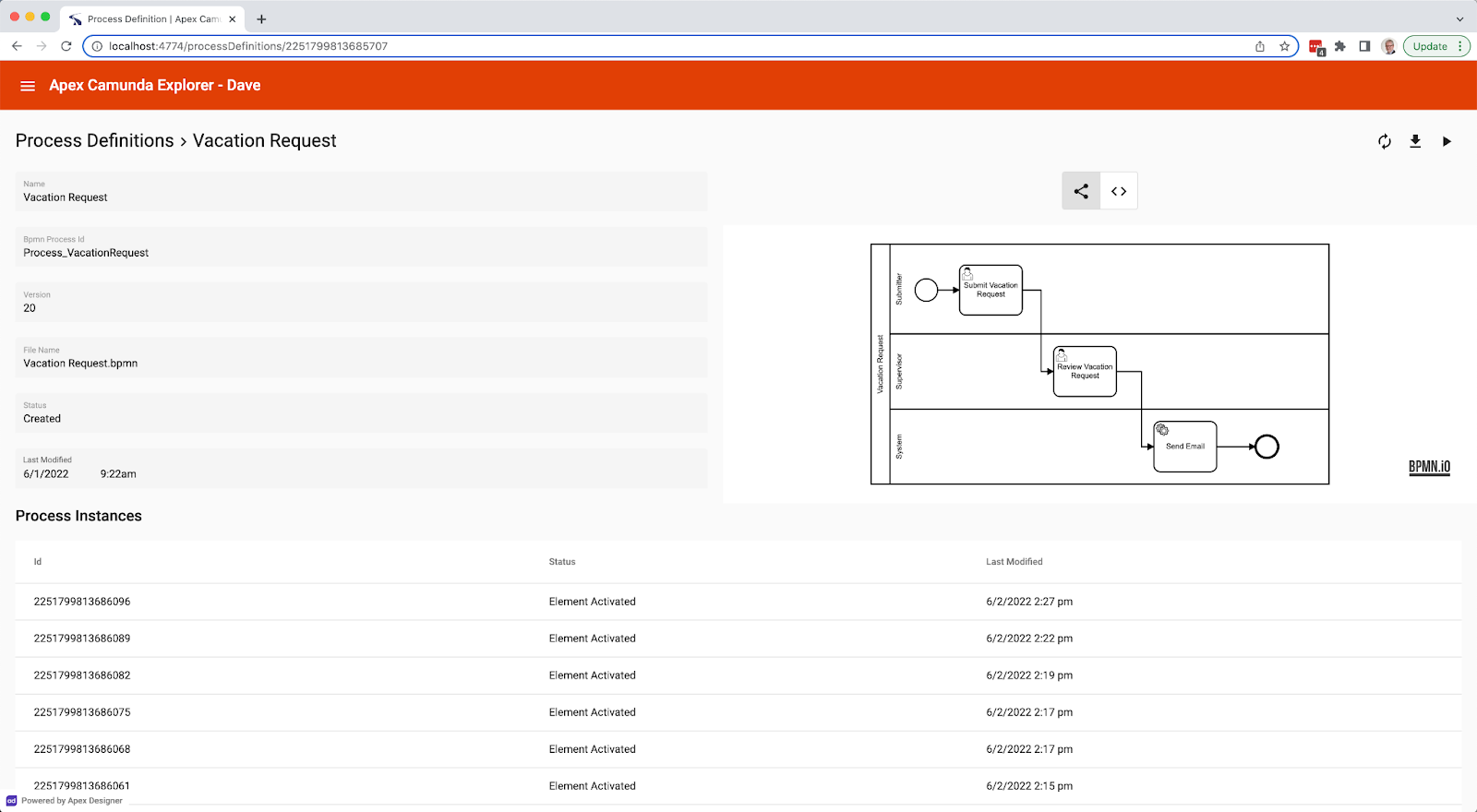Open process instance 2251799813686075
This screenshot has height=812, width=1477.
(x=82, y=712)
